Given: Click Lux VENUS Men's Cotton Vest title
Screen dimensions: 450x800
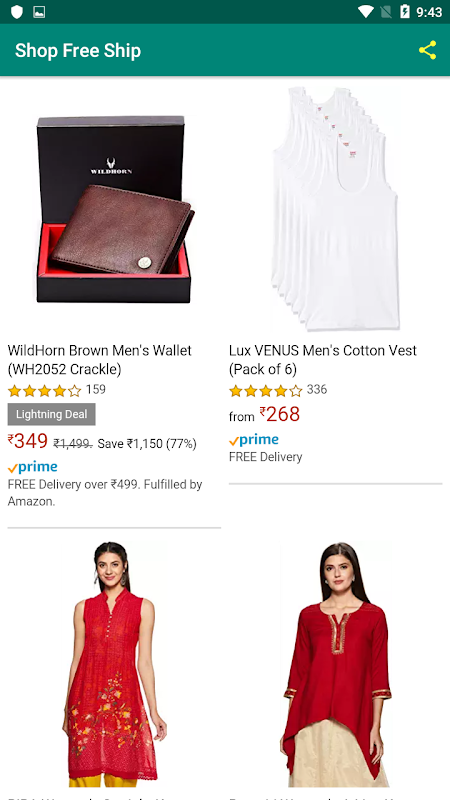Looking at the screenshot, I should pyautogui.click(x=322, y=360).
